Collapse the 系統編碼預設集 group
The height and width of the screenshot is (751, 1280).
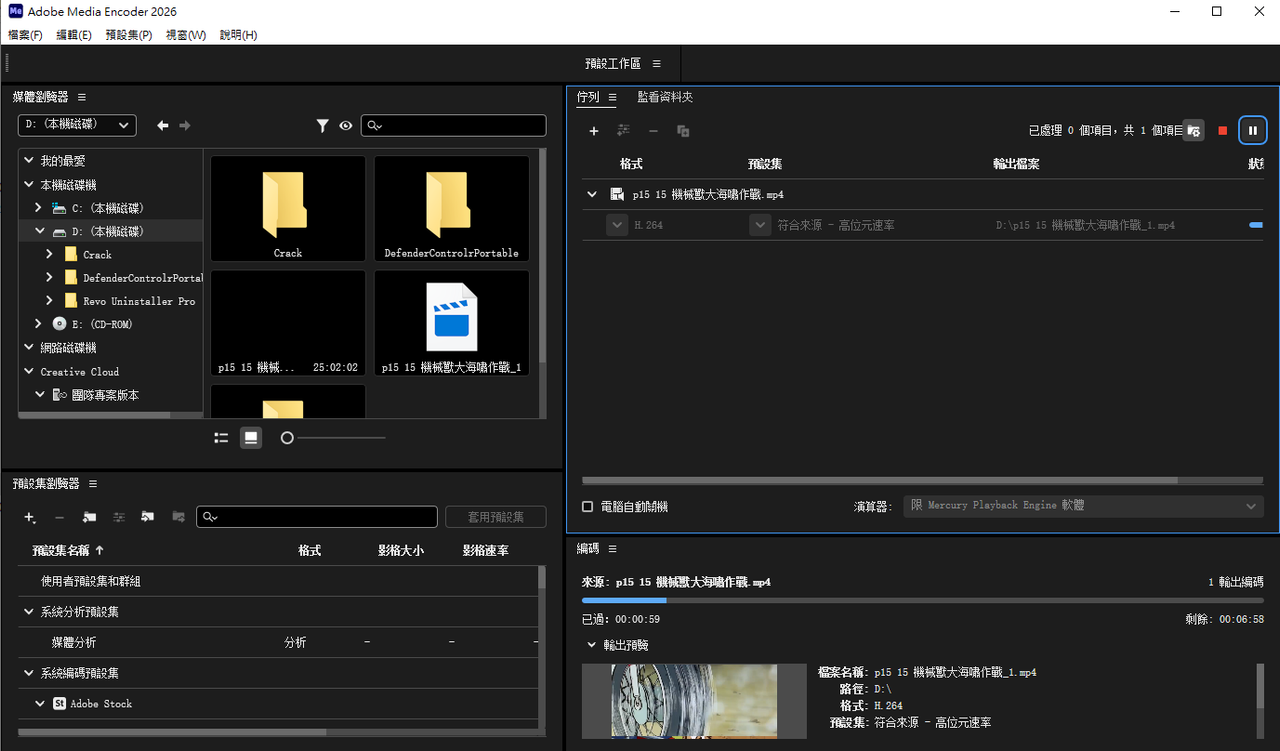[x=28, y=673]
